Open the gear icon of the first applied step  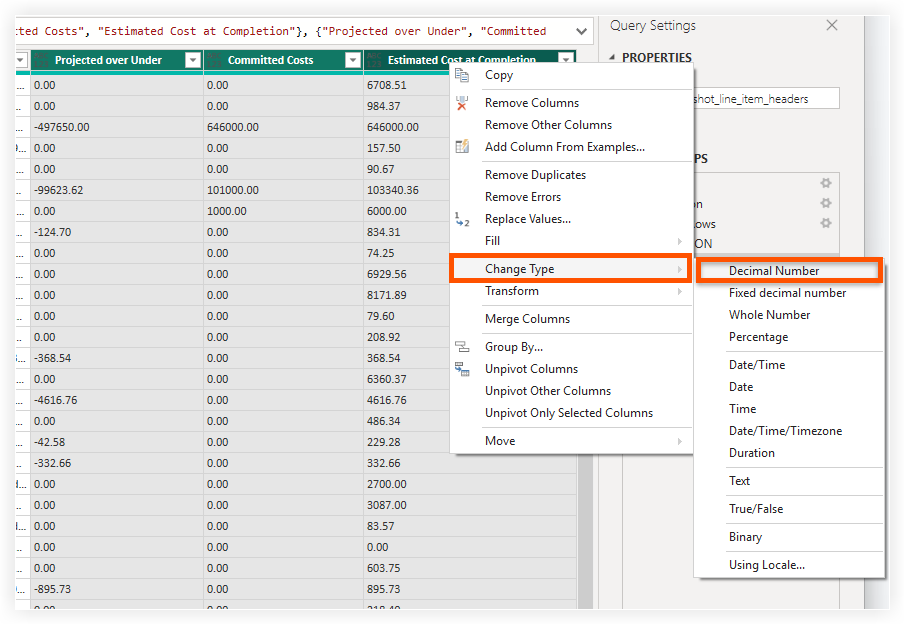[x=826, y=183]
